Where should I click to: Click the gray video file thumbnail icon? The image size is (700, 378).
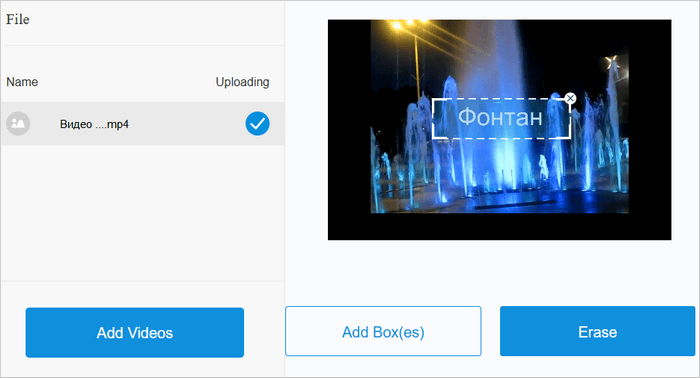click(x=18, y=124)
